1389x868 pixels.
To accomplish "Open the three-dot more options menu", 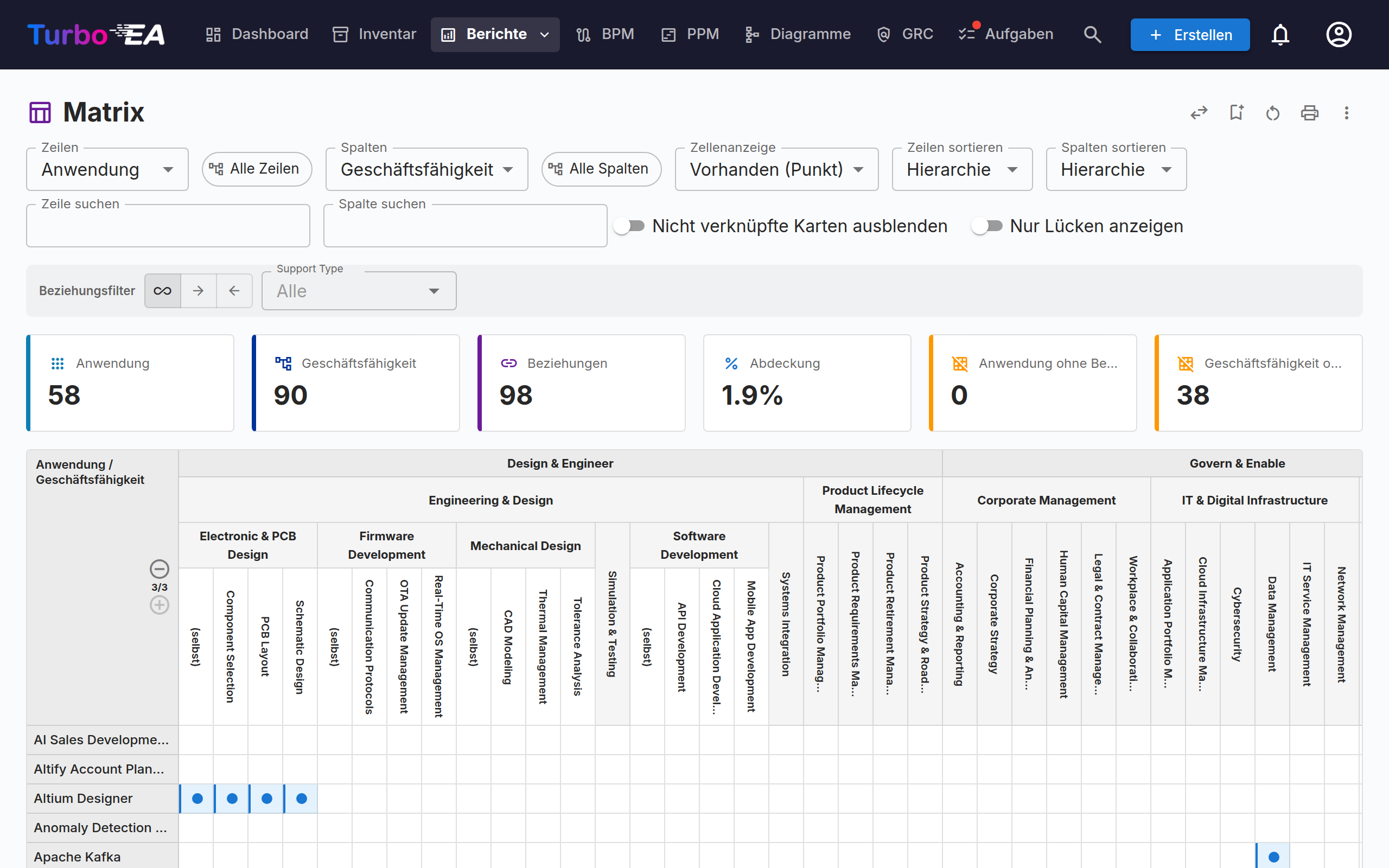I will tap(1346, 112).
